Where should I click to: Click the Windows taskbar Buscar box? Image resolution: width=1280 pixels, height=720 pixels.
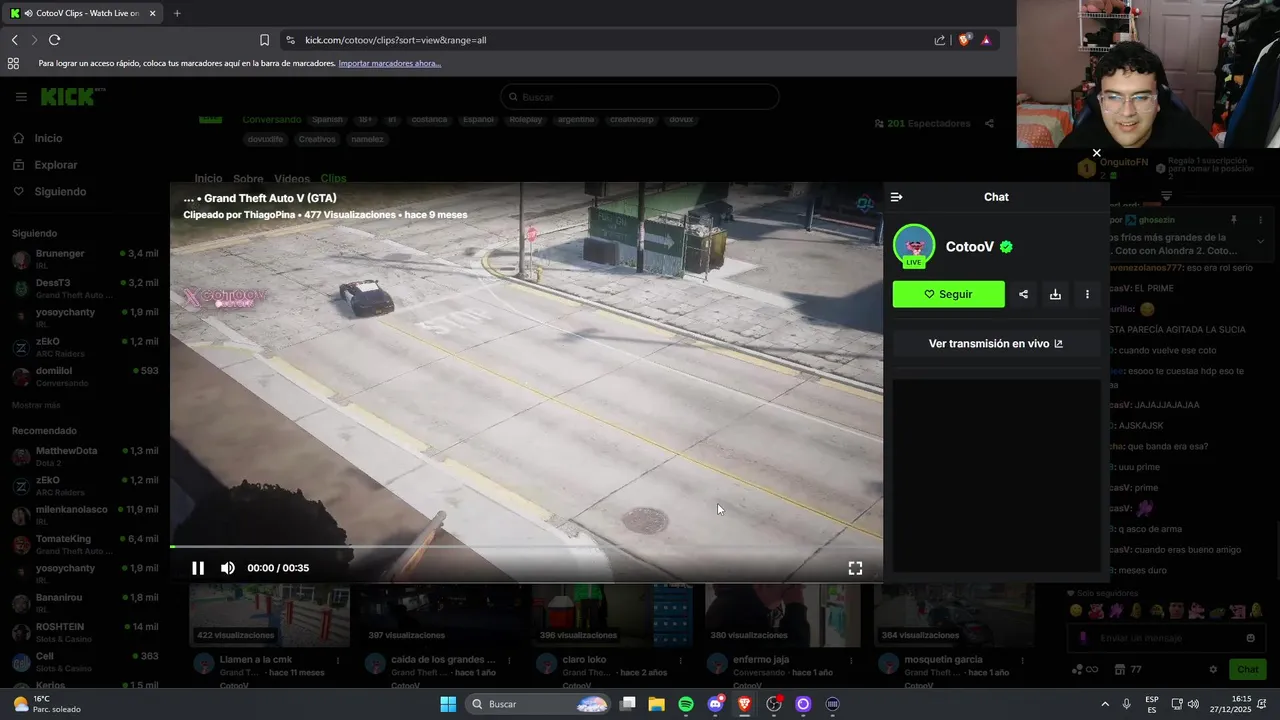pyautogui.click(x=540, y=704)
